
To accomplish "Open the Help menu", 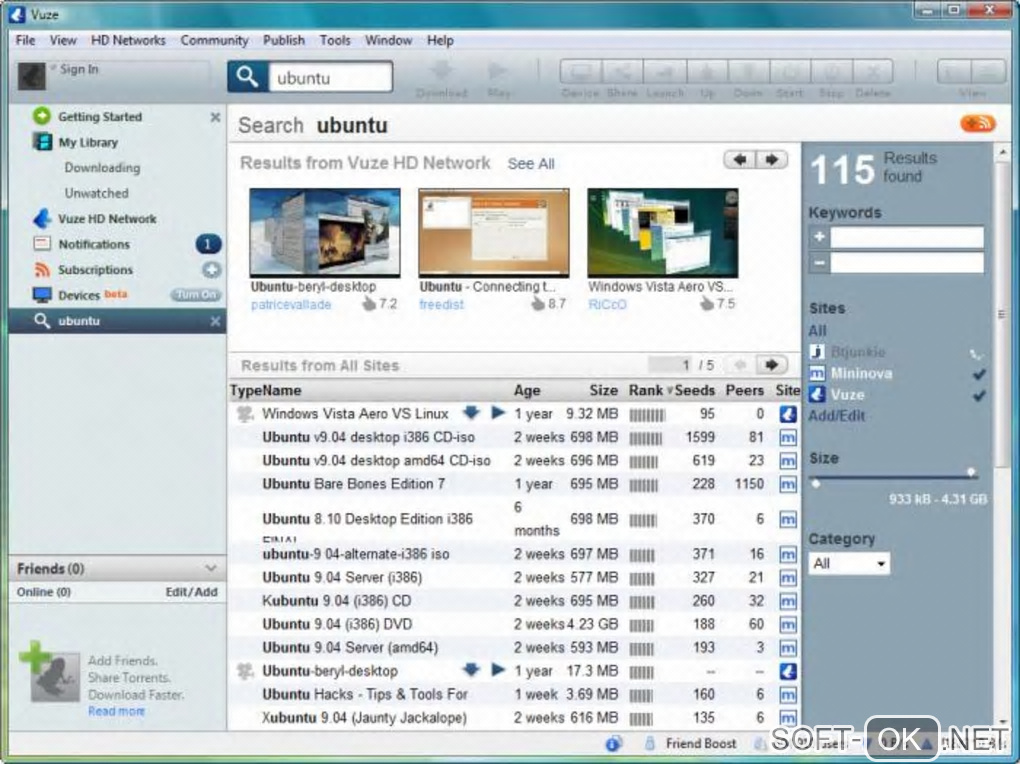I will coord(440,40).
